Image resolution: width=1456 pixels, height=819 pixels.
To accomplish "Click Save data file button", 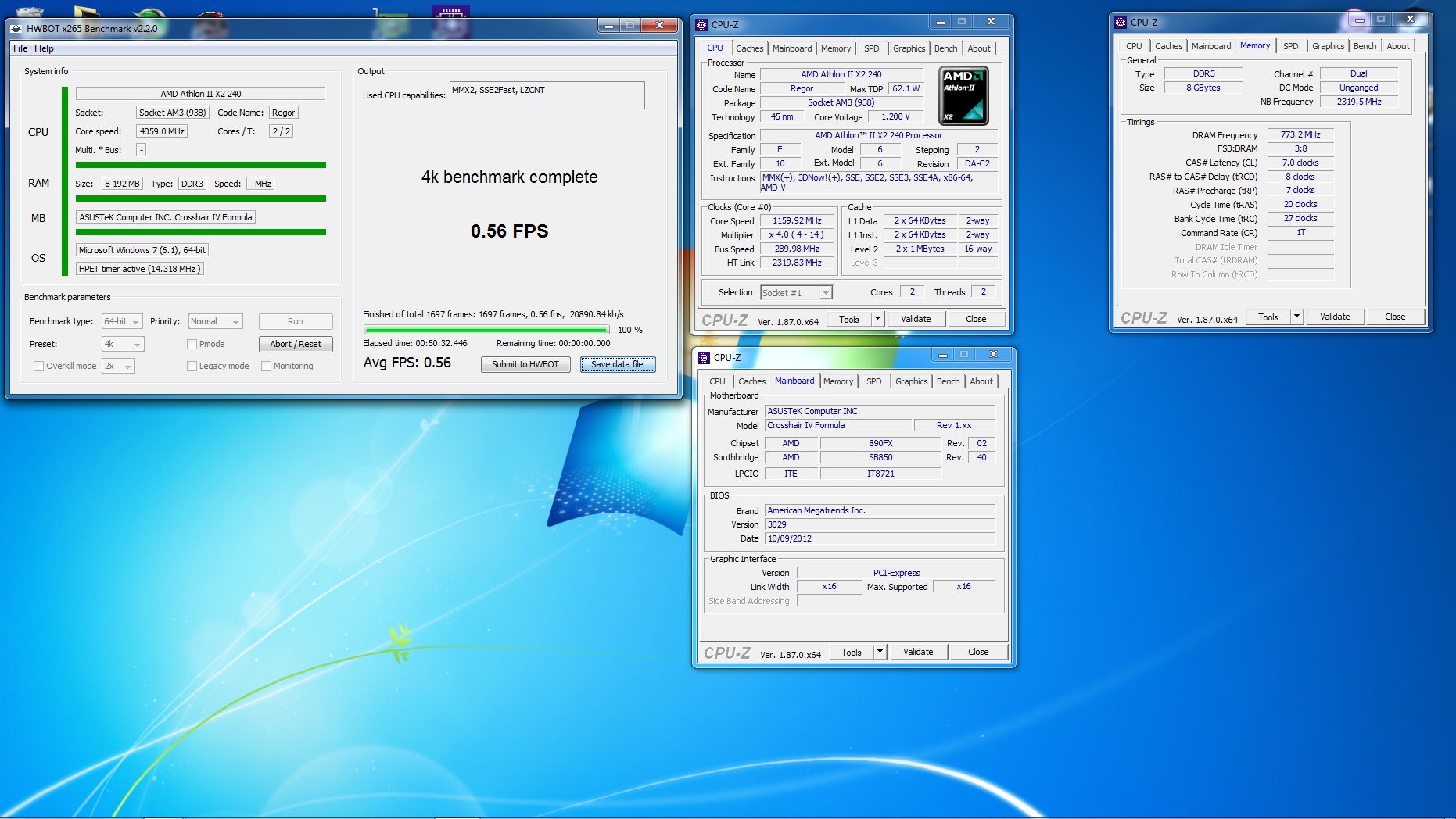I will 617,364.
